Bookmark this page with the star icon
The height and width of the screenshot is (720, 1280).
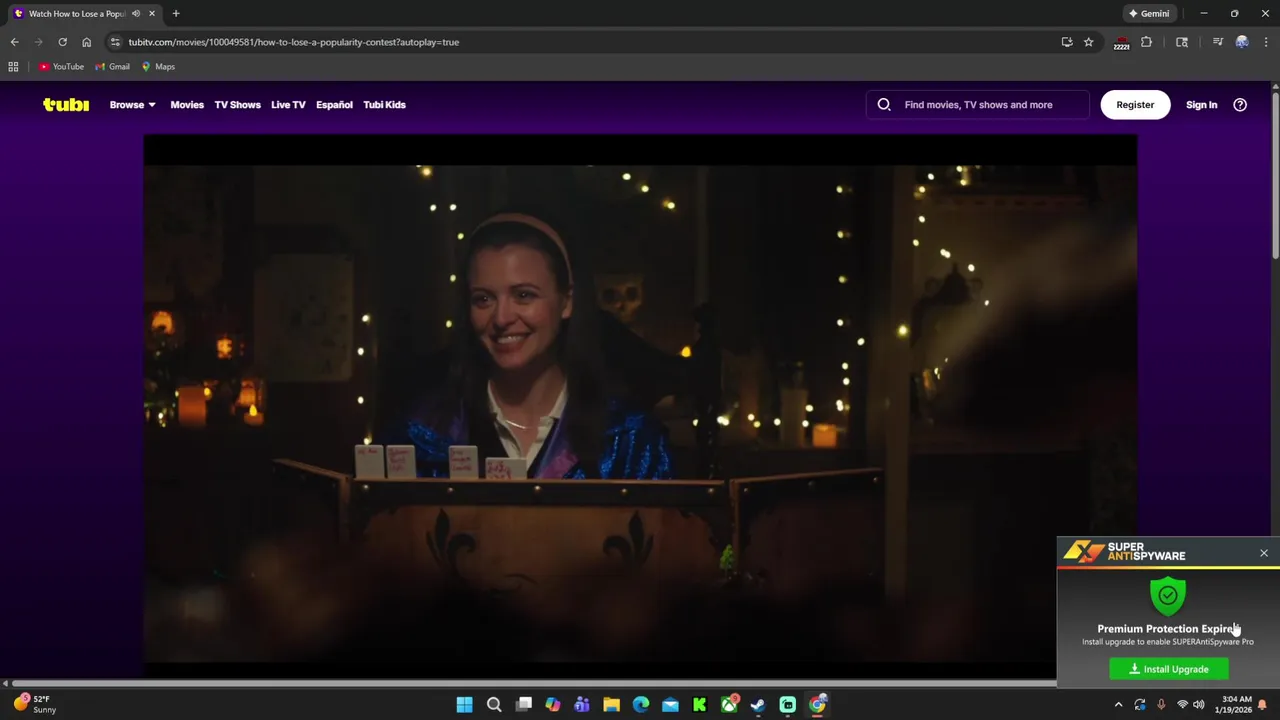coord(1088,42)
